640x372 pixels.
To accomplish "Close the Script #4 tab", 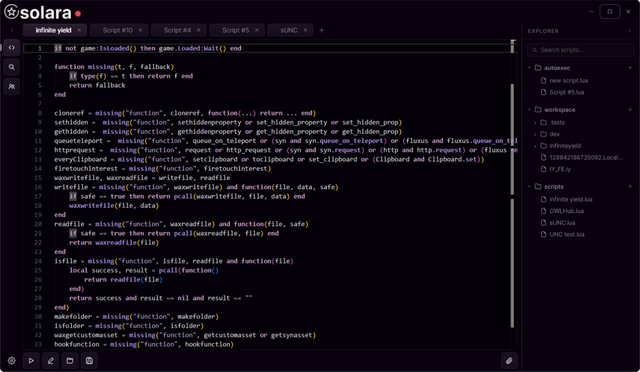I will [x=198, y=30].
